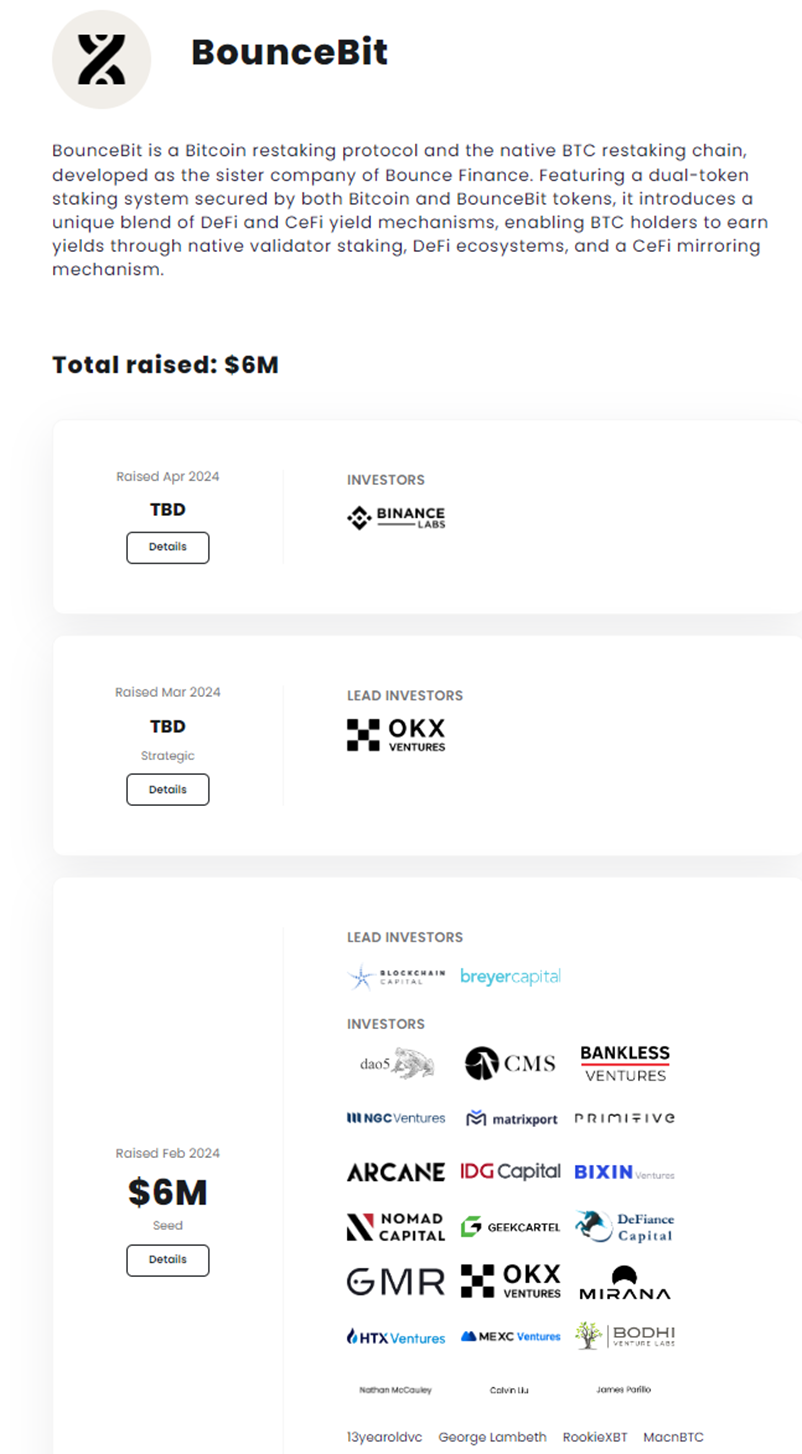
Task: Open the Breyer Capital investor logo
Action: (x=510, y=976)
